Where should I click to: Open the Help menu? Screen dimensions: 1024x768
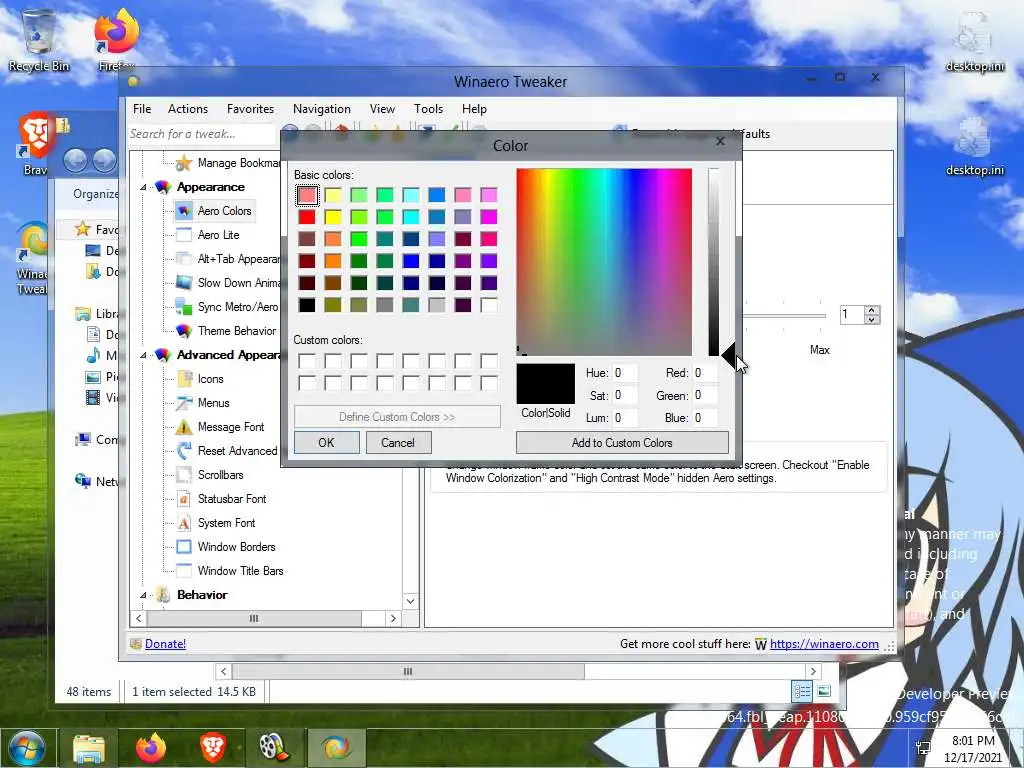click(x=474, y=109)
